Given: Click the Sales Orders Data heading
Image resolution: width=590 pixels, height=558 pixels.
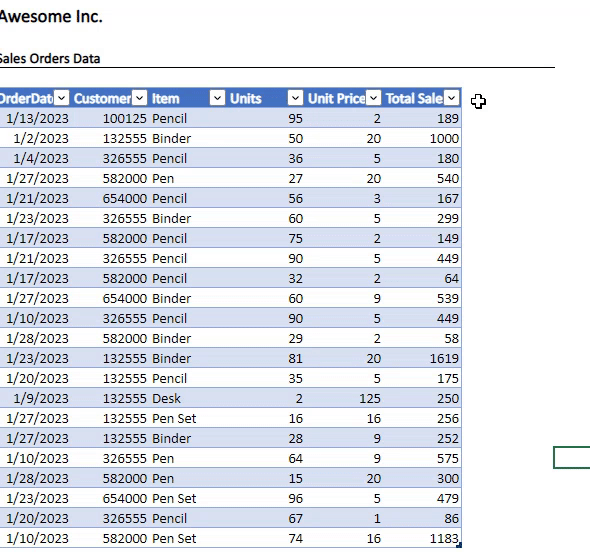Looking at the screenshot, I should [x=50, y=59].
